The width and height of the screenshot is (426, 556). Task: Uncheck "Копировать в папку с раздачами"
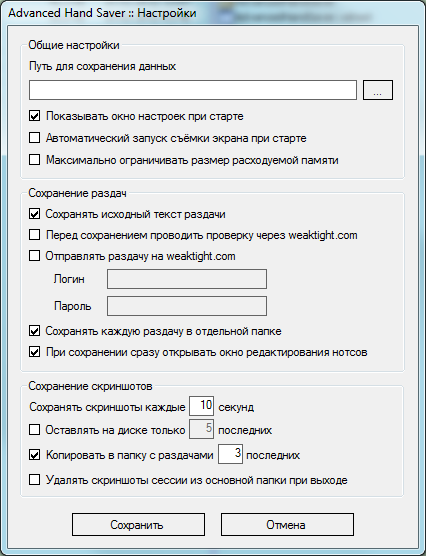[34, 455]
